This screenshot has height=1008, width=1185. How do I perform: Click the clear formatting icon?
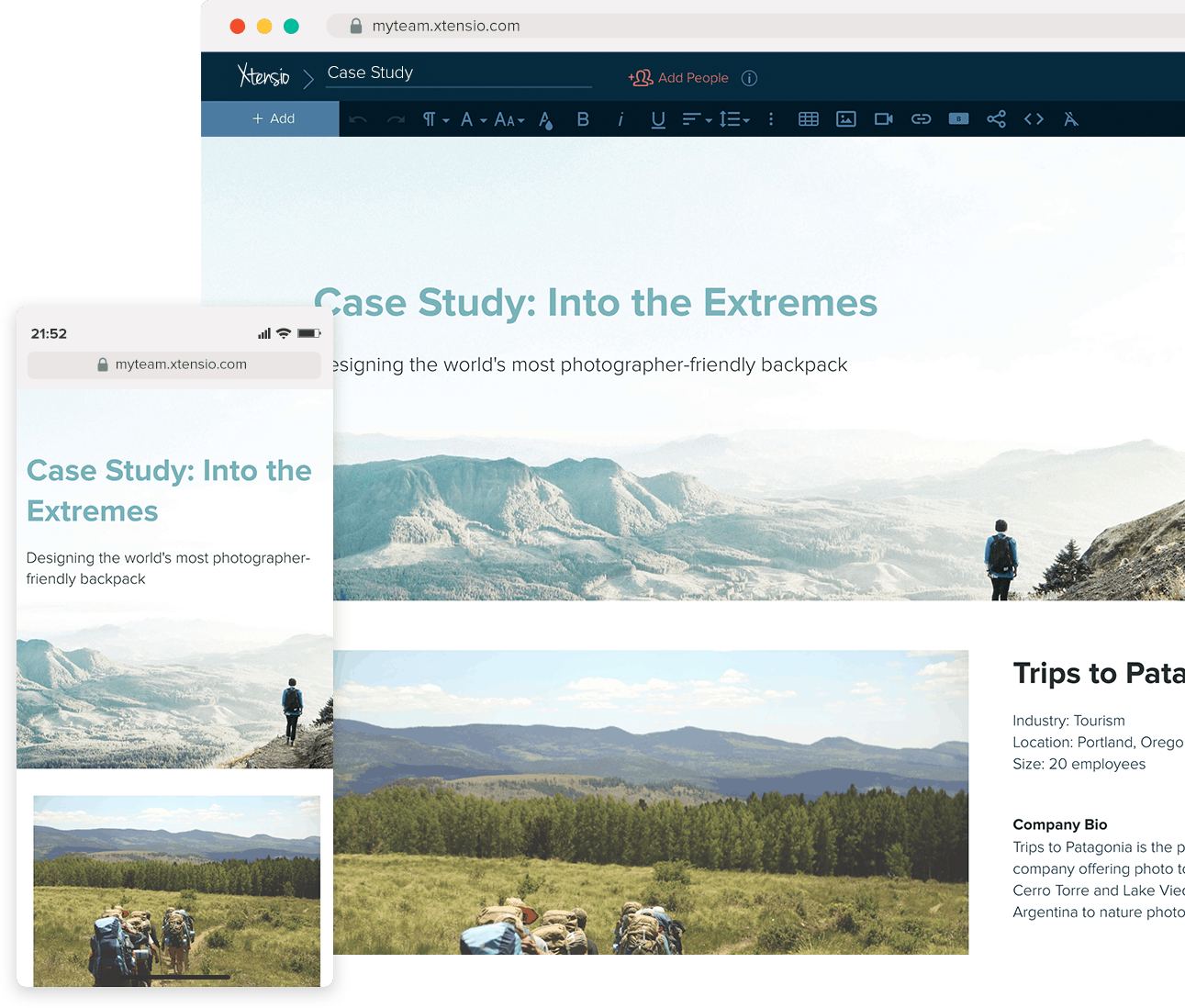[1070, 118]
